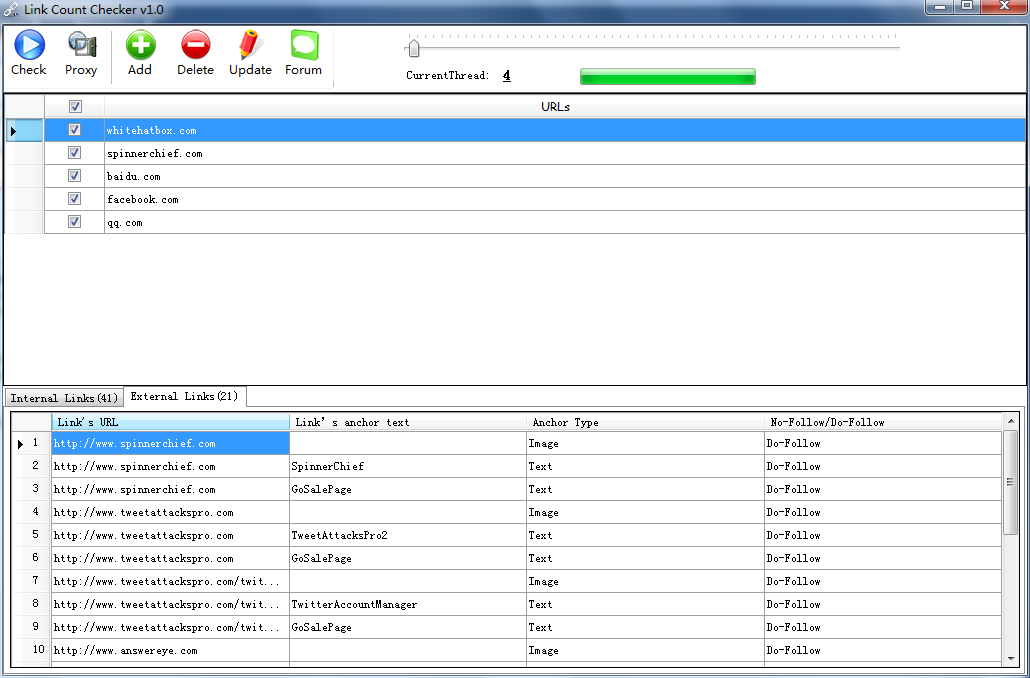Click the thread count slider handle
The height and width of the screenshot is (678, 1030).
tap(413, 48)
